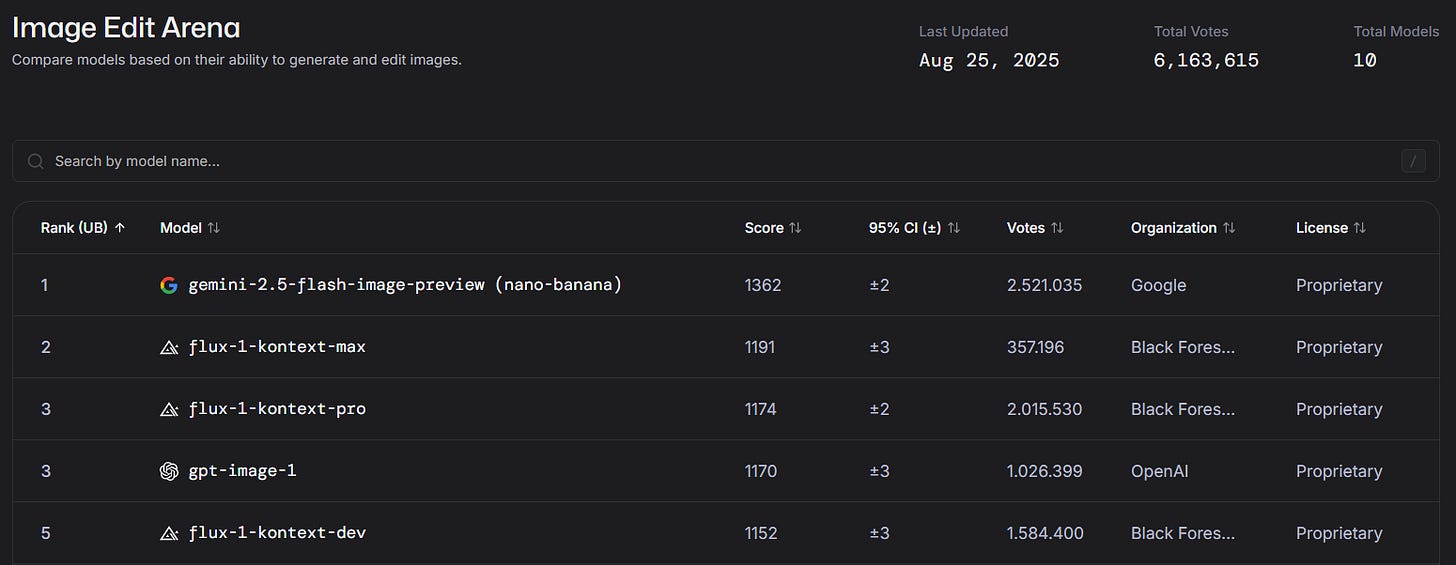This screenshot has height=565, width=1456.
Task: Click the Last Updated label
Action: (964, 32)
